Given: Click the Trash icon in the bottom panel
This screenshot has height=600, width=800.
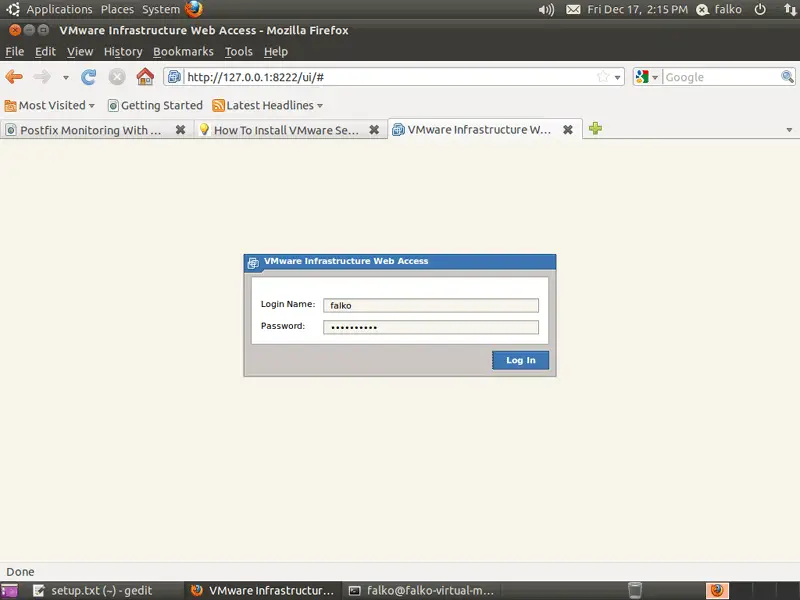Looking at the screenshot, I should coord(635,590).
